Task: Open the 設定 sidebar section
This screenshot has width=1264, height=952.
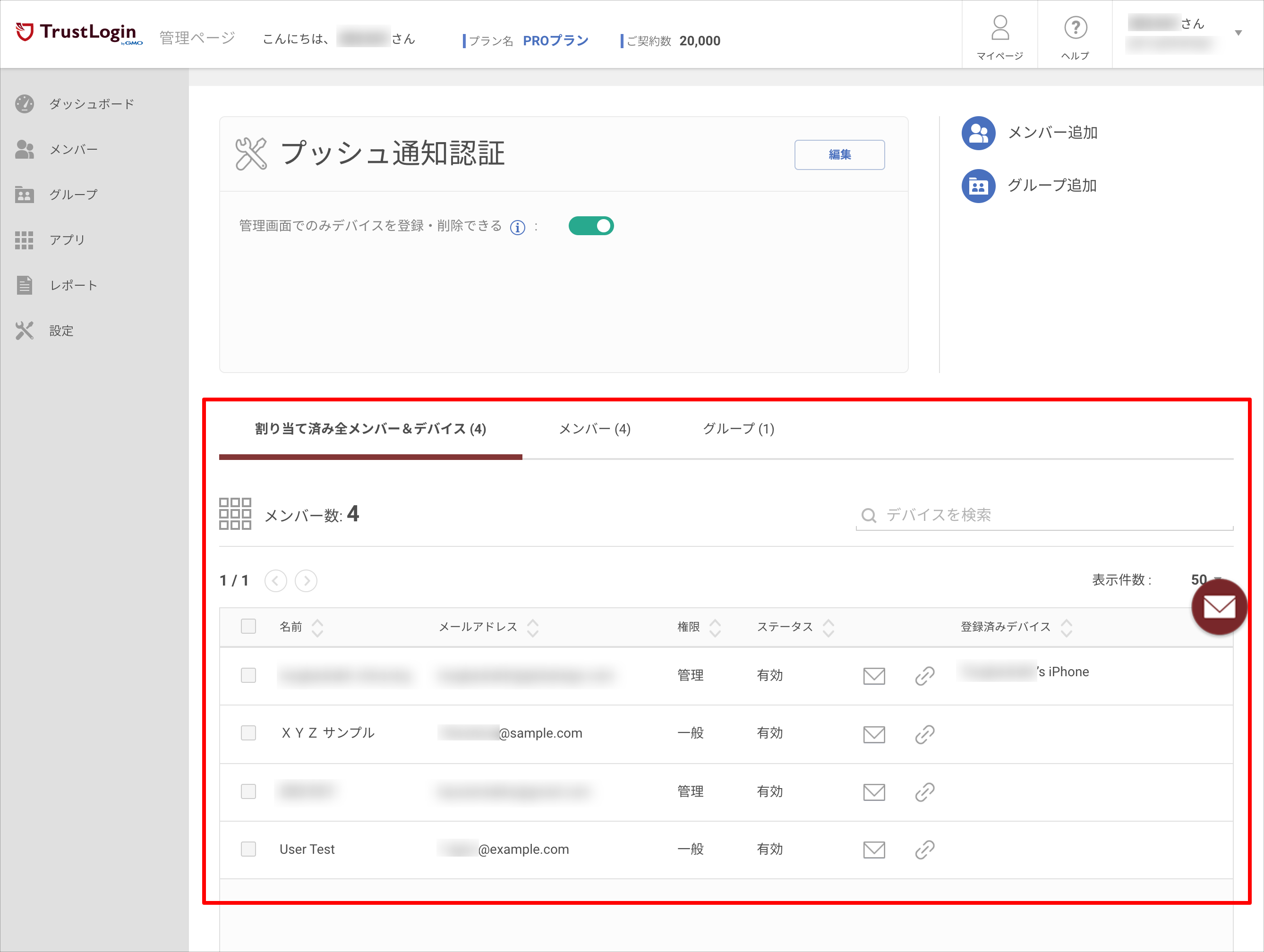Action: coord(44,331)
